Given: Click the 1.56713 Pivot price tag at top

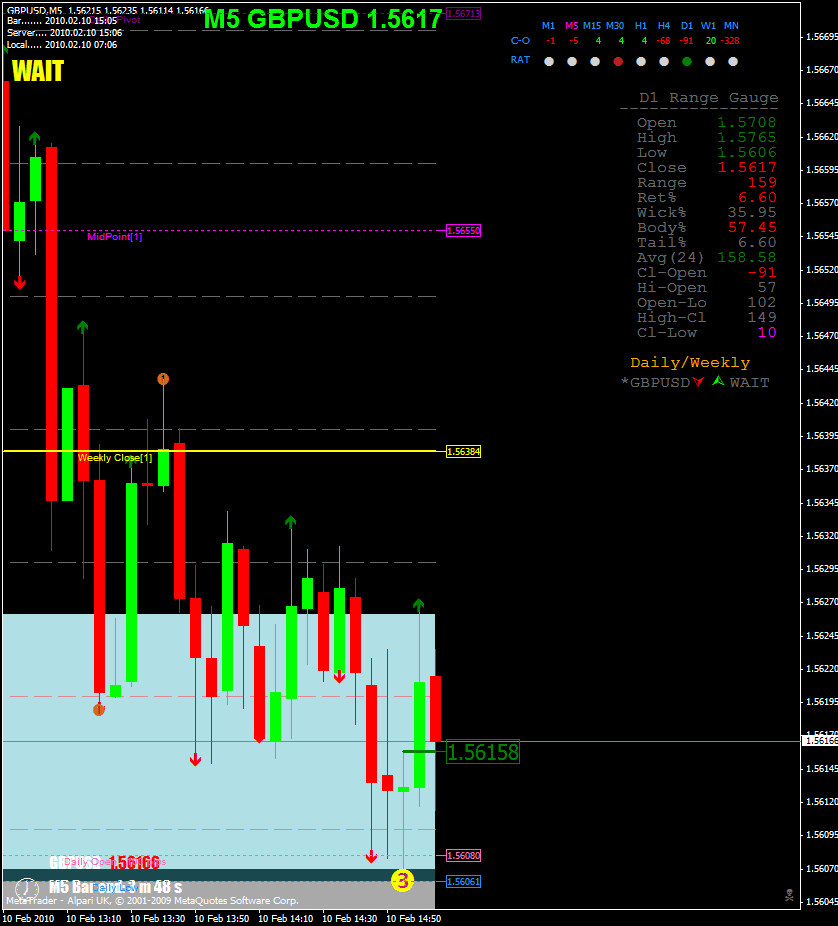Looking at the screenshot, I should pyautogui.click(x=464, y=14).
